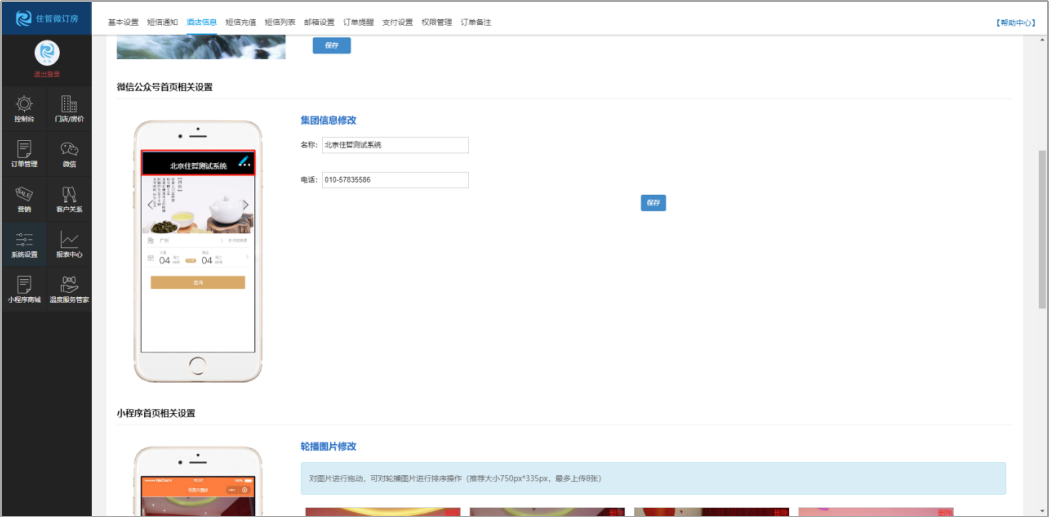Screen dimensions: 1049x517
Task: Open the 控制台 dashboard icon
Action: 24,108
